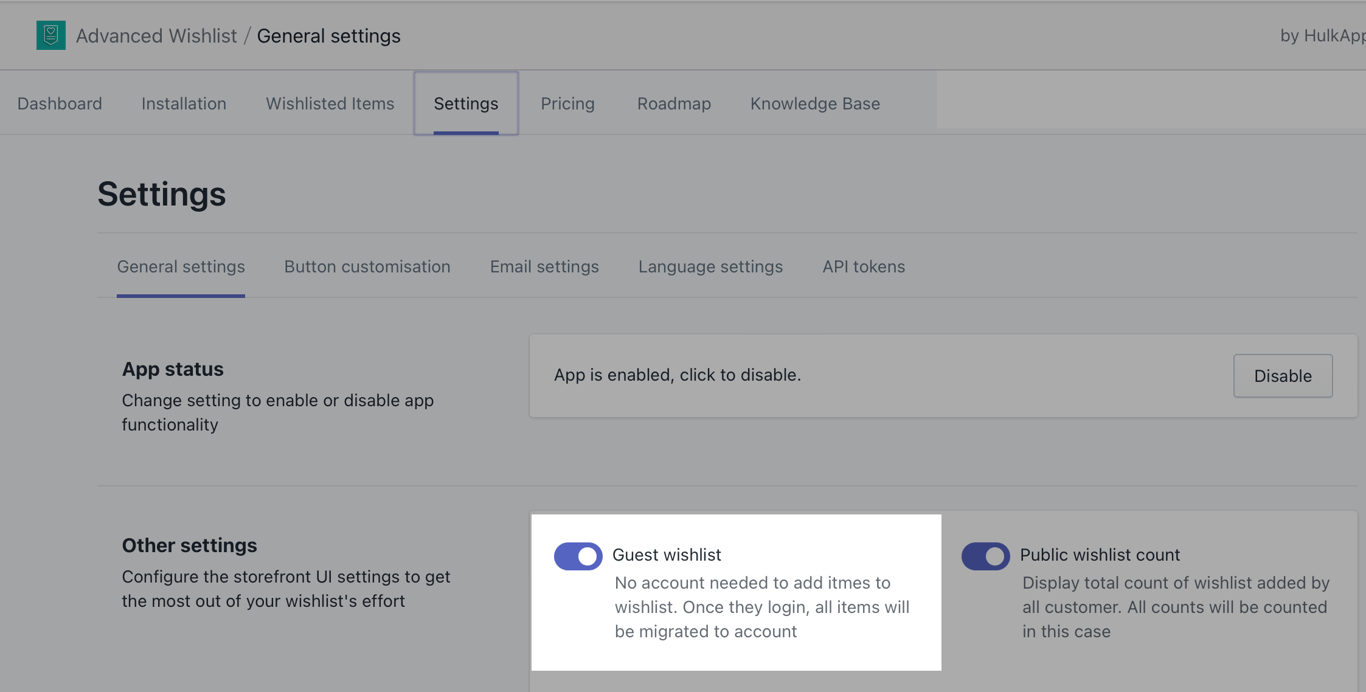1366x692 pixels.
Task: Go to Language settings sub-tab
Action: [711, 267]
